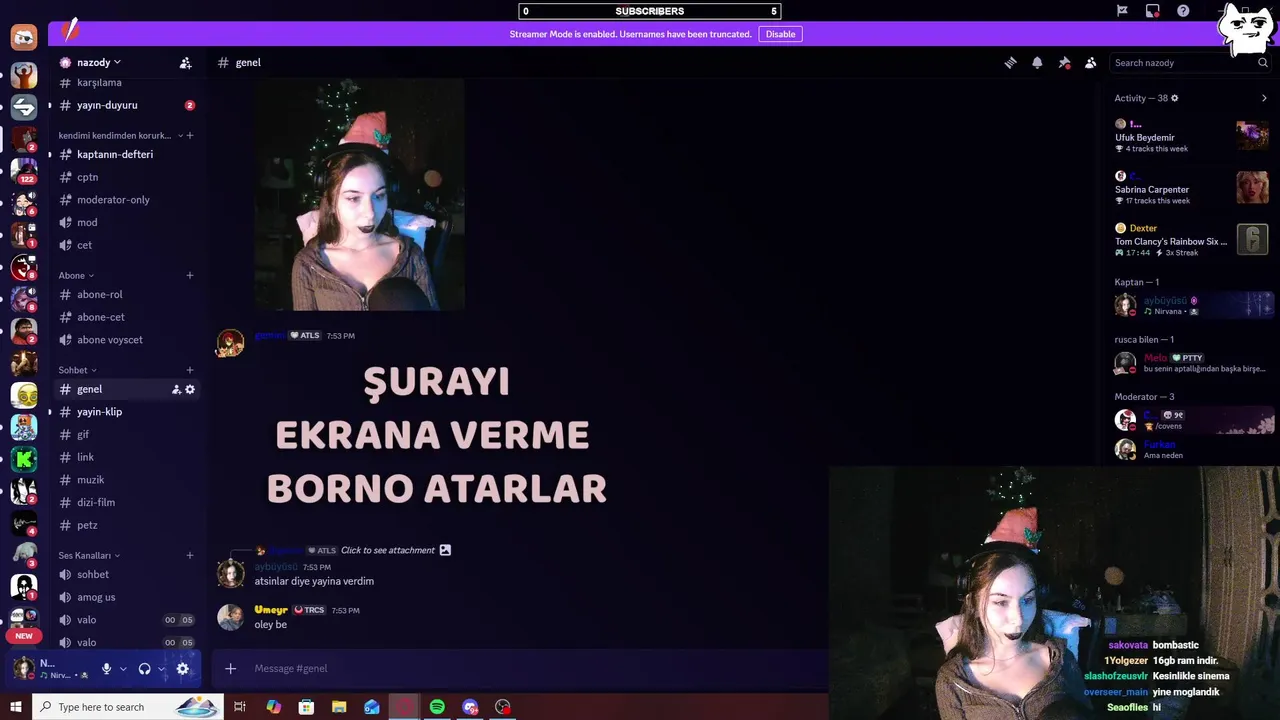Click the invite people icon beside nazody

[185, 62]
